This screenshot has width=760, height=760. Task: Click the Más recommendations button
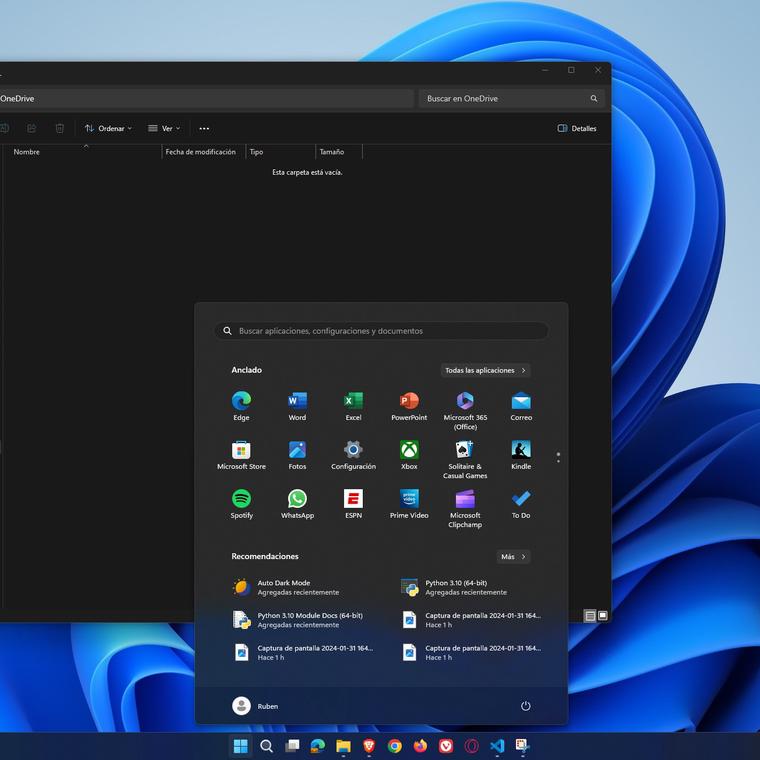513,557
